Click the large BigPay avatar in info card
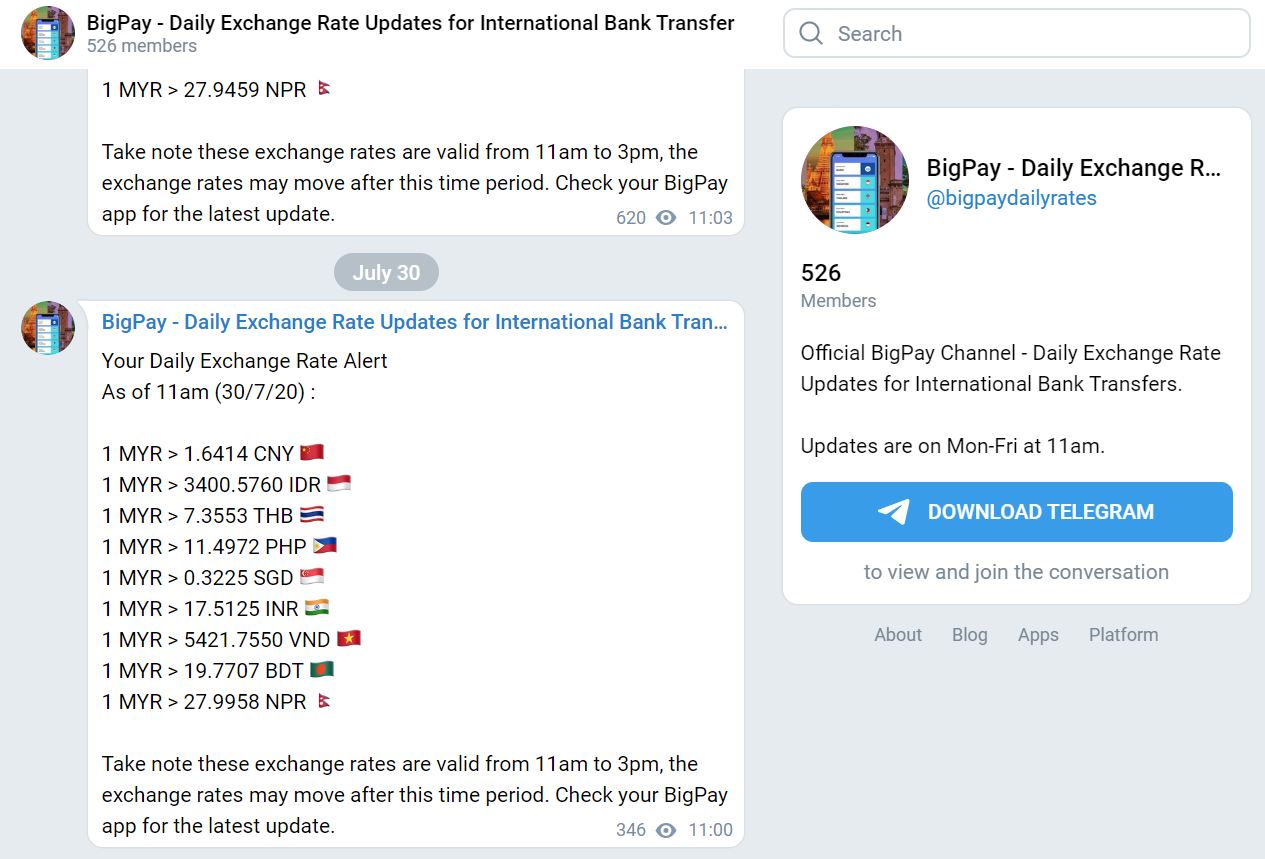 [x=855, y=180]
